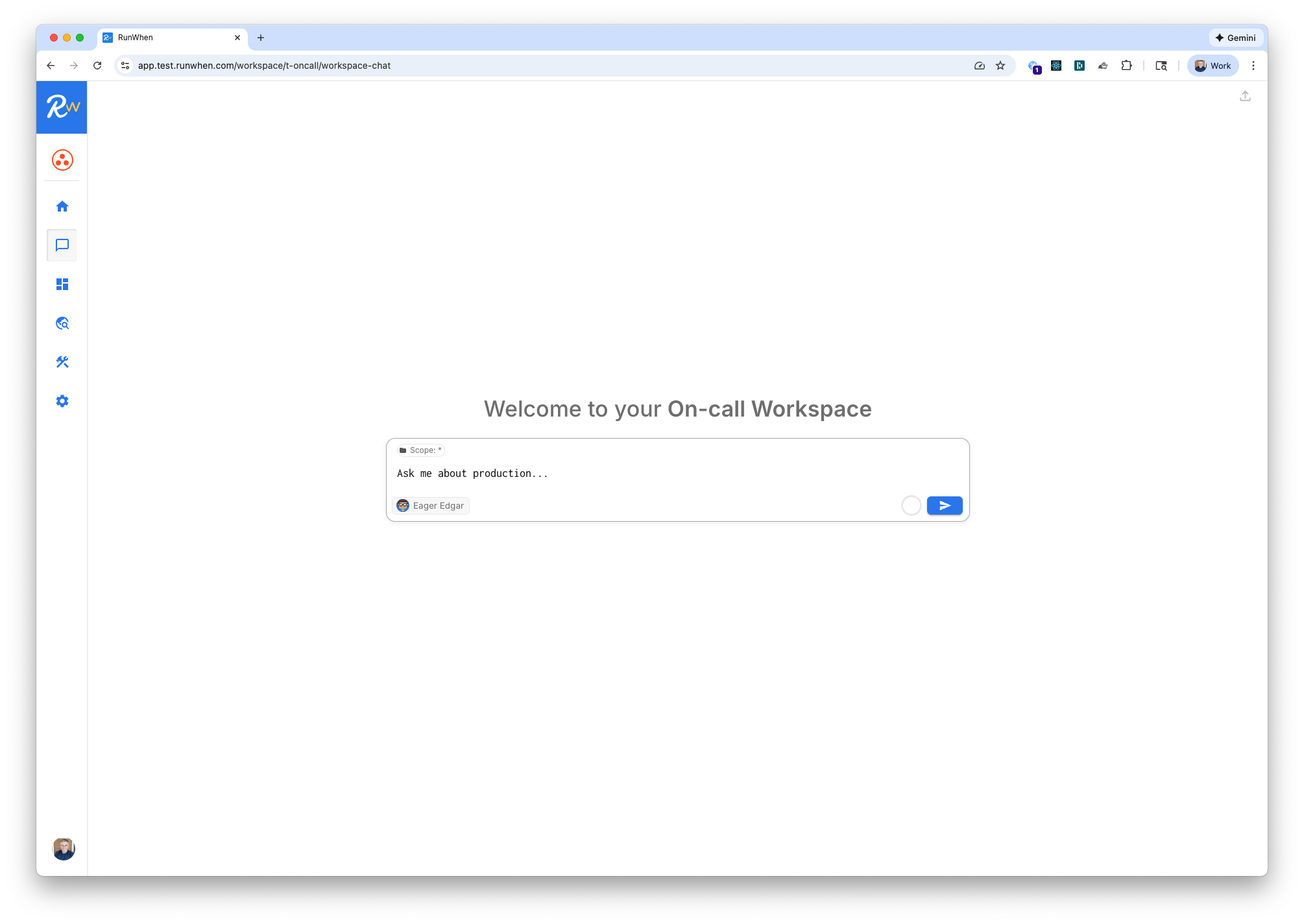
Task: Open the home page from sidebar
Action: pos(62,206)
